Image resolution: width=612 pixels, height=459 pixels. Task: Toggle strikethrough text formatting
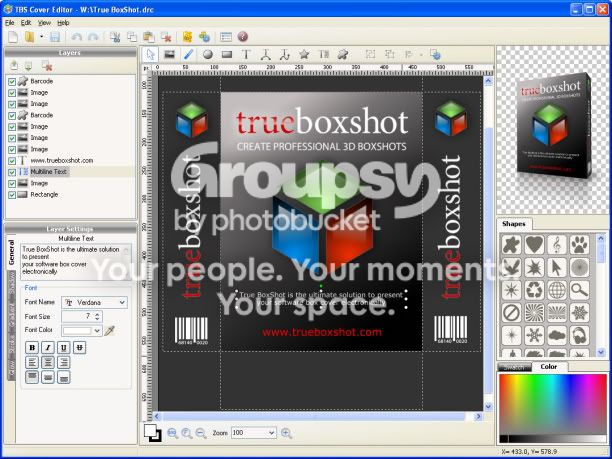pyautogui.click(x=79, y=347)
